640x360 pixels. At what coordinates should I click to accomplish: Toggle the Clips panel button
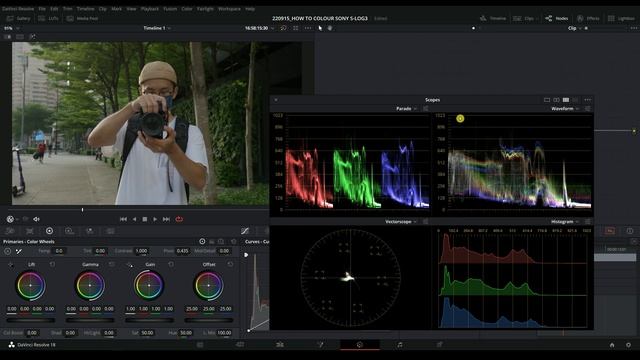523,18
